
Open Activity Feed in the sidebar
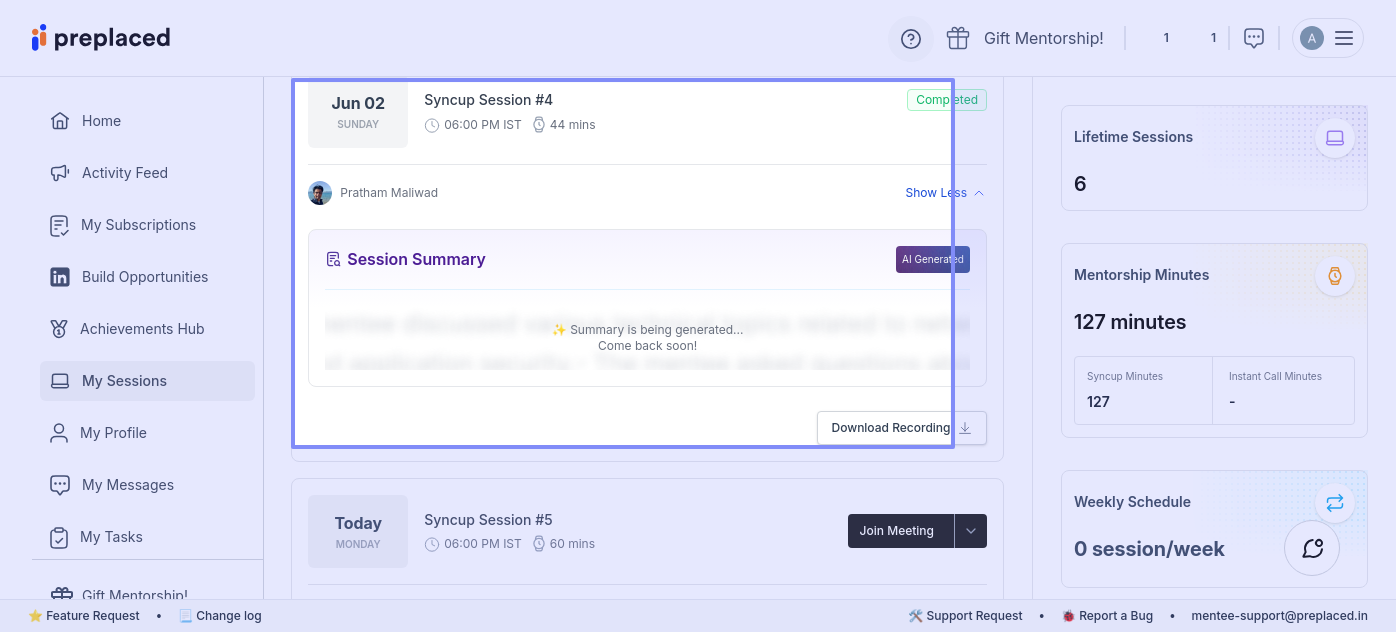(x=124, y=173)
